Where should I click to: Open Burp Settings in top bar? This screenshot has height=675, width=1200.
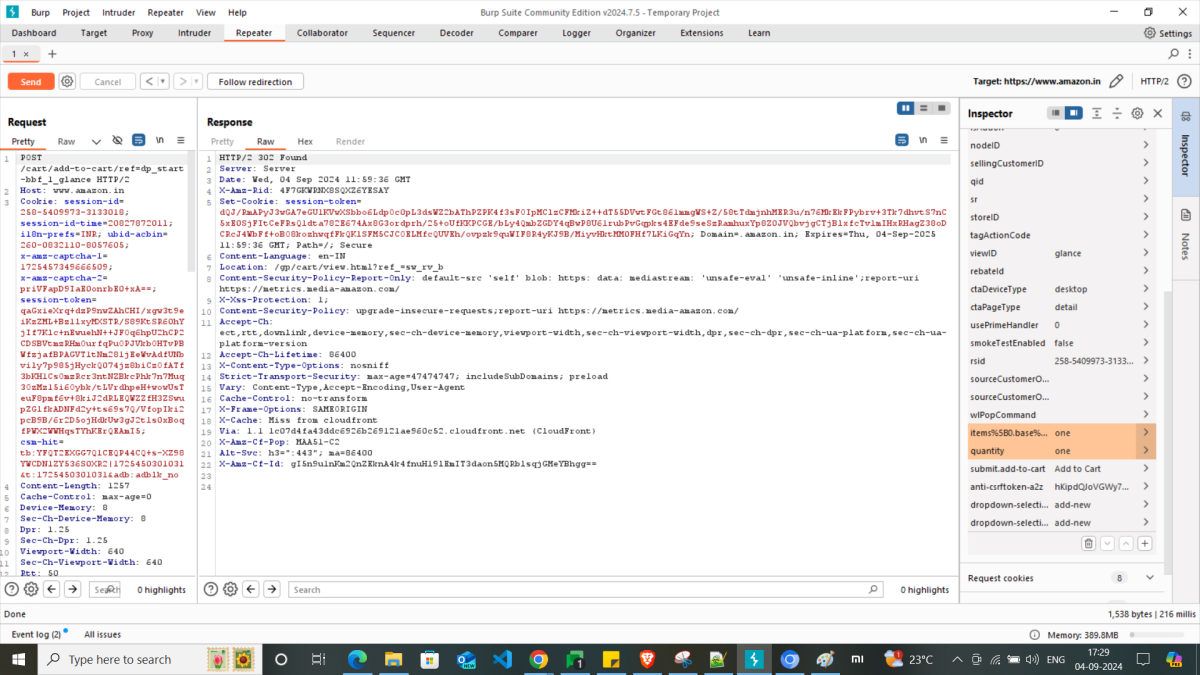1168,33
